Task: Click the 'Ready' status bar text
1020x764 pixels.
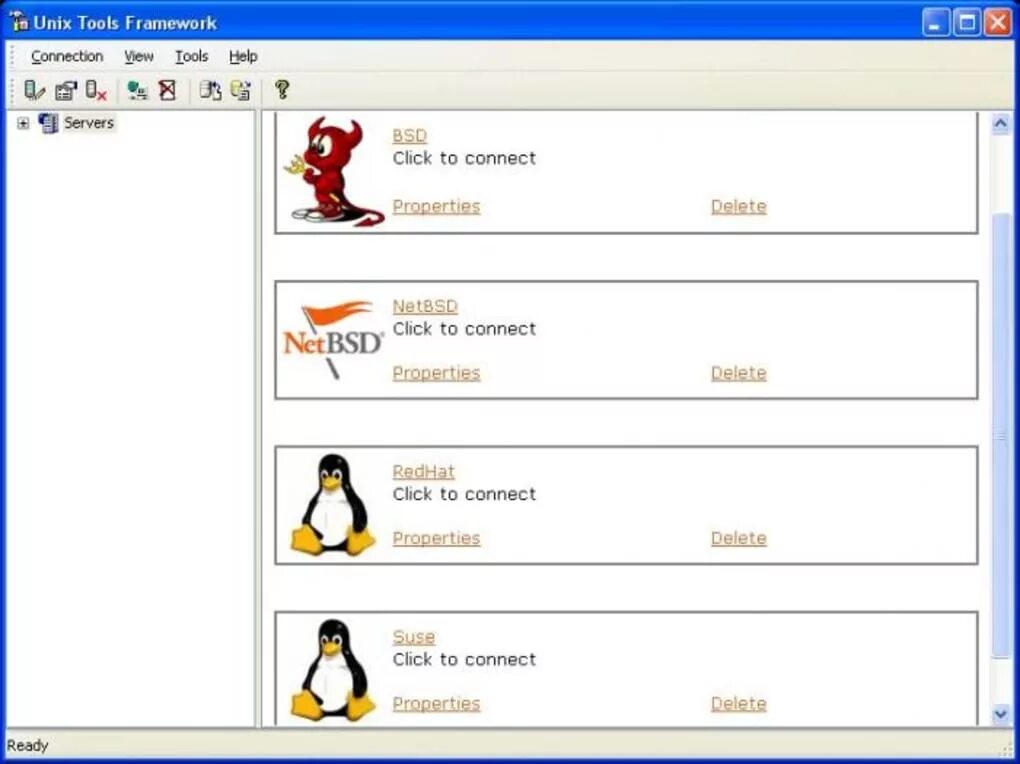Action: [27, 745]
